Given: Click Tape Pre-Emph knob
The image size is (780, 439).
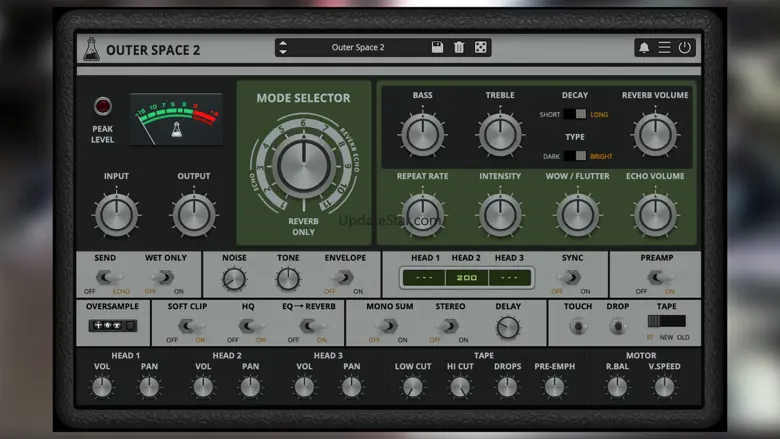Looking at the screenshot, I should (x=554, y=387).
